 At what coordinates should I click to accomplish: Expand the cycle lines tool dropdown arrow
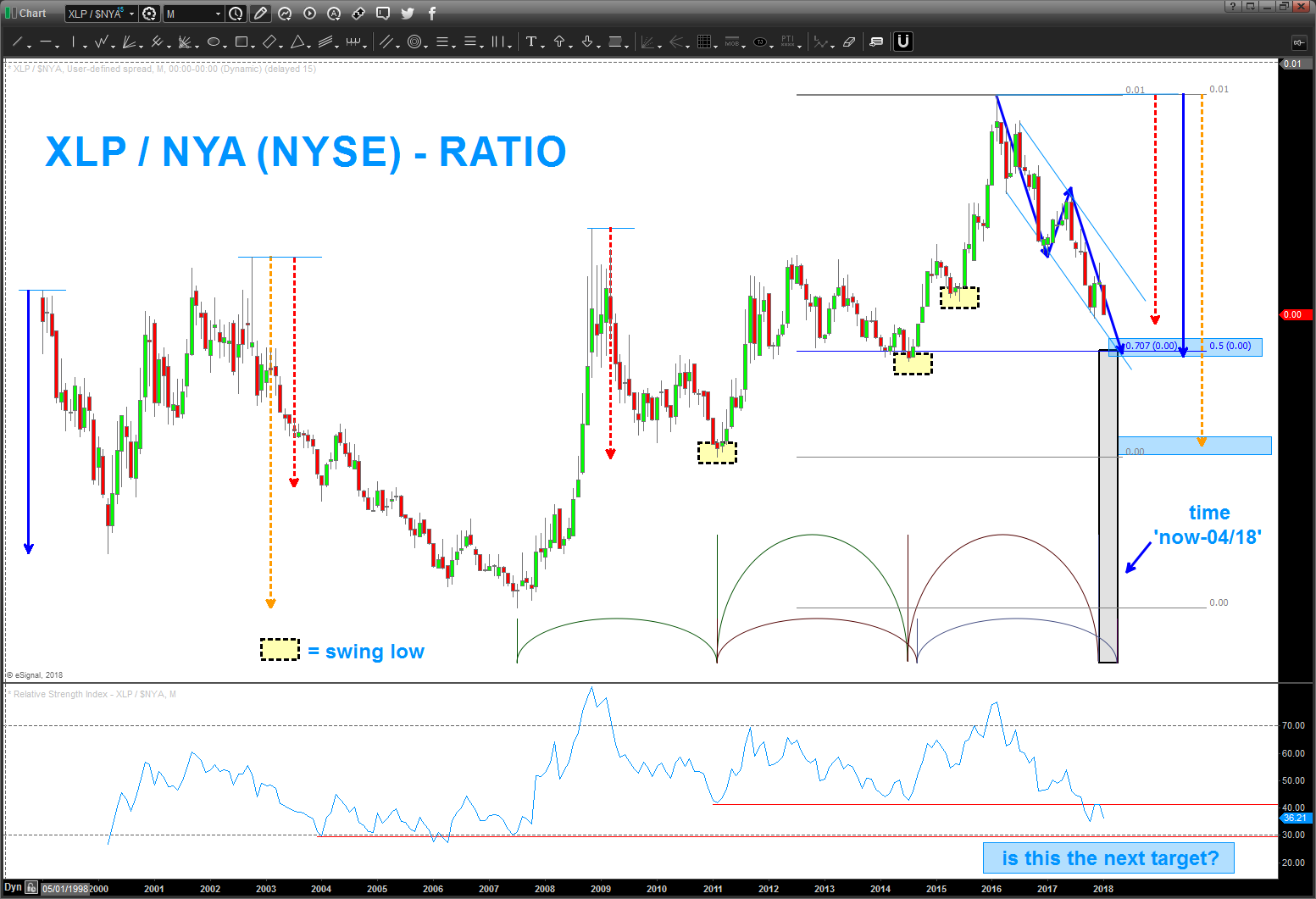click(x=364, y=46)
